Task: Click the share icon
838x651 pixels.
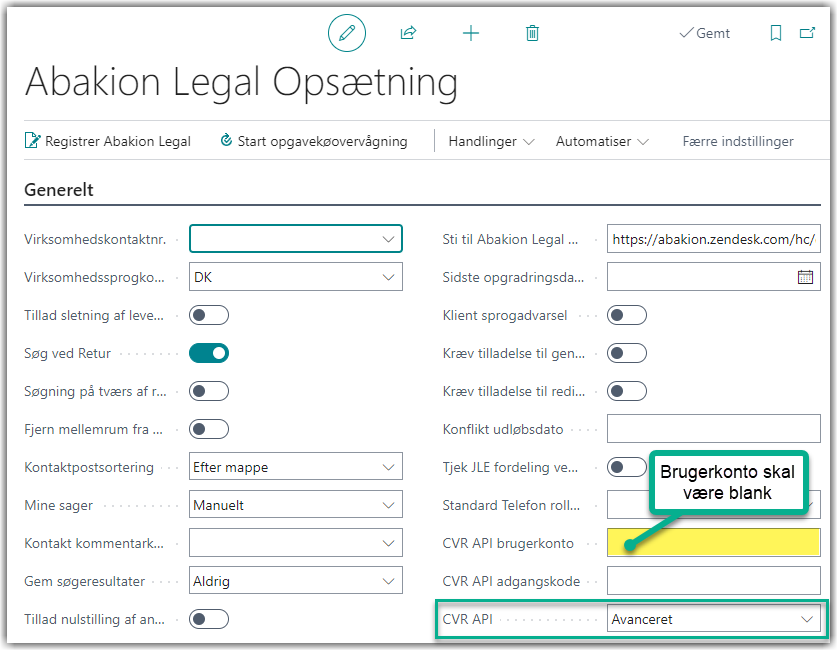Action: [408, 33]
